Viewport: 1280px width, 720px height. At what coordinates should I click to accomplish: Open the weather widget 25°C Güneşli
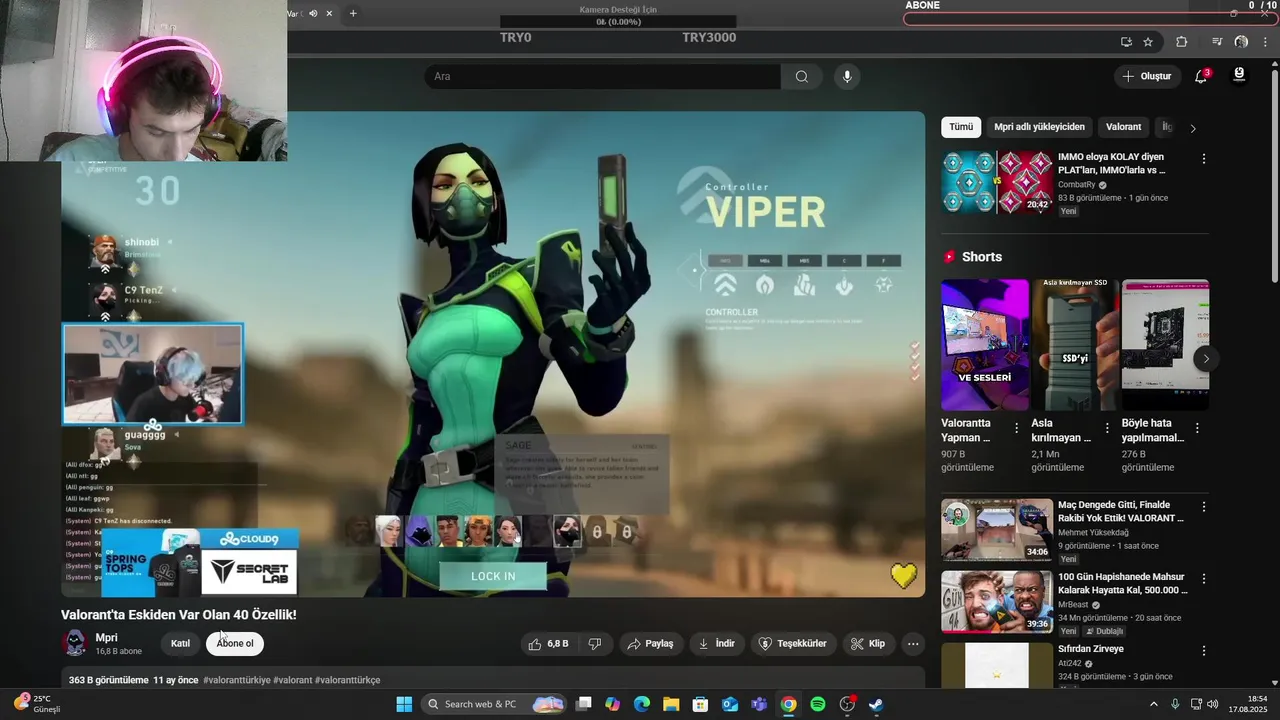click(x=38, y=704)
